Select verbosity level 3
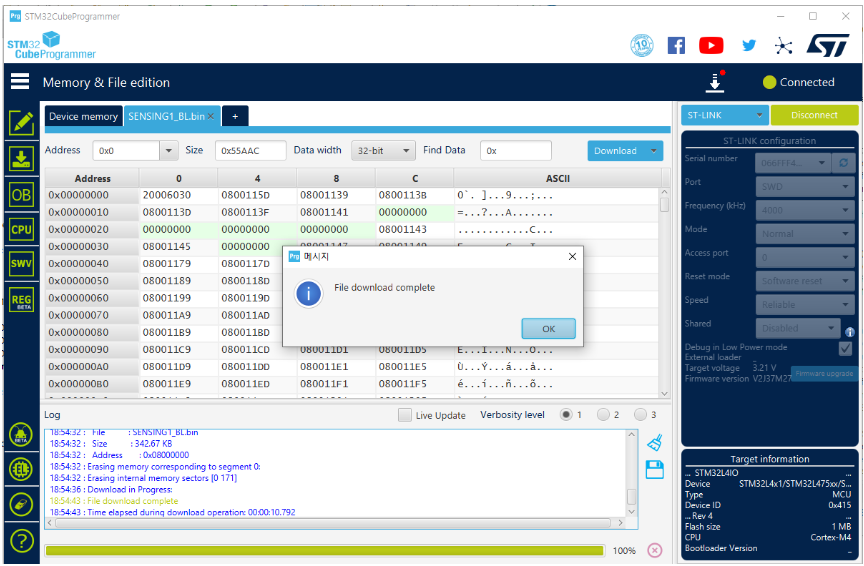 [640, 414]
